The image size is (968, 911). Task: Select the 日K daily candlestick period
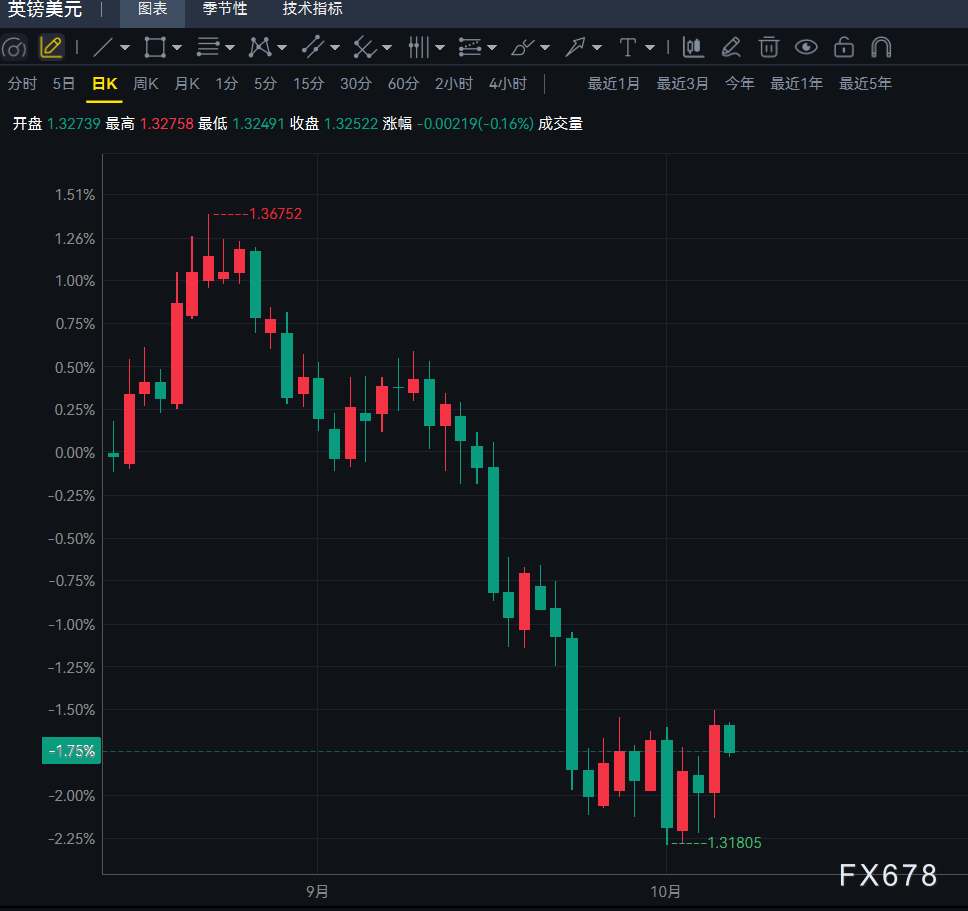click(x=104, y=83)
